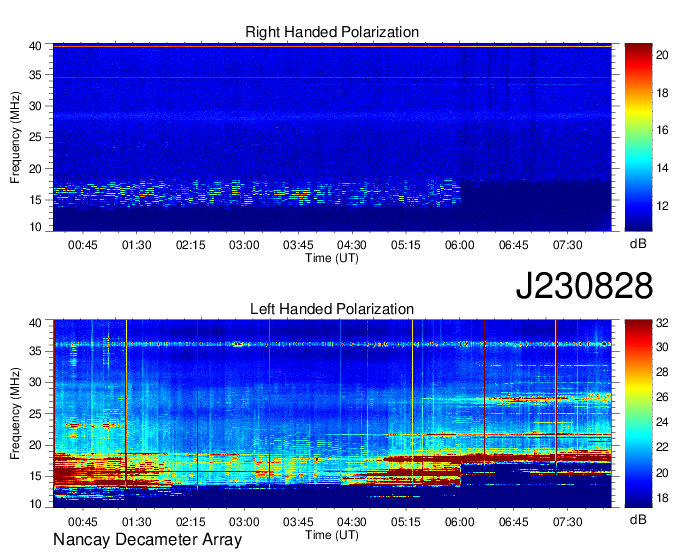Click the Right Handed Polarization title

pyautogui.click(x=332, y=32)
